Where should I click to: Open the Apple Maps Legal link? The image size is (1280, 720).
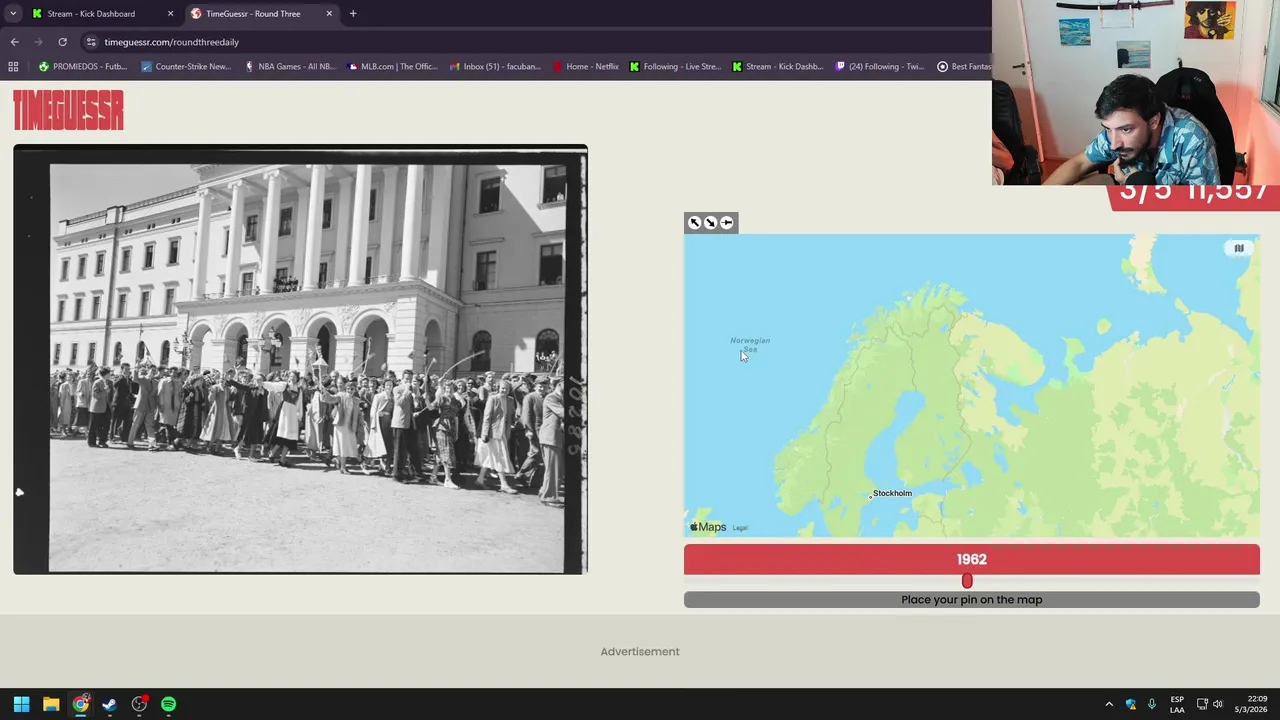[x=740, y=528]
